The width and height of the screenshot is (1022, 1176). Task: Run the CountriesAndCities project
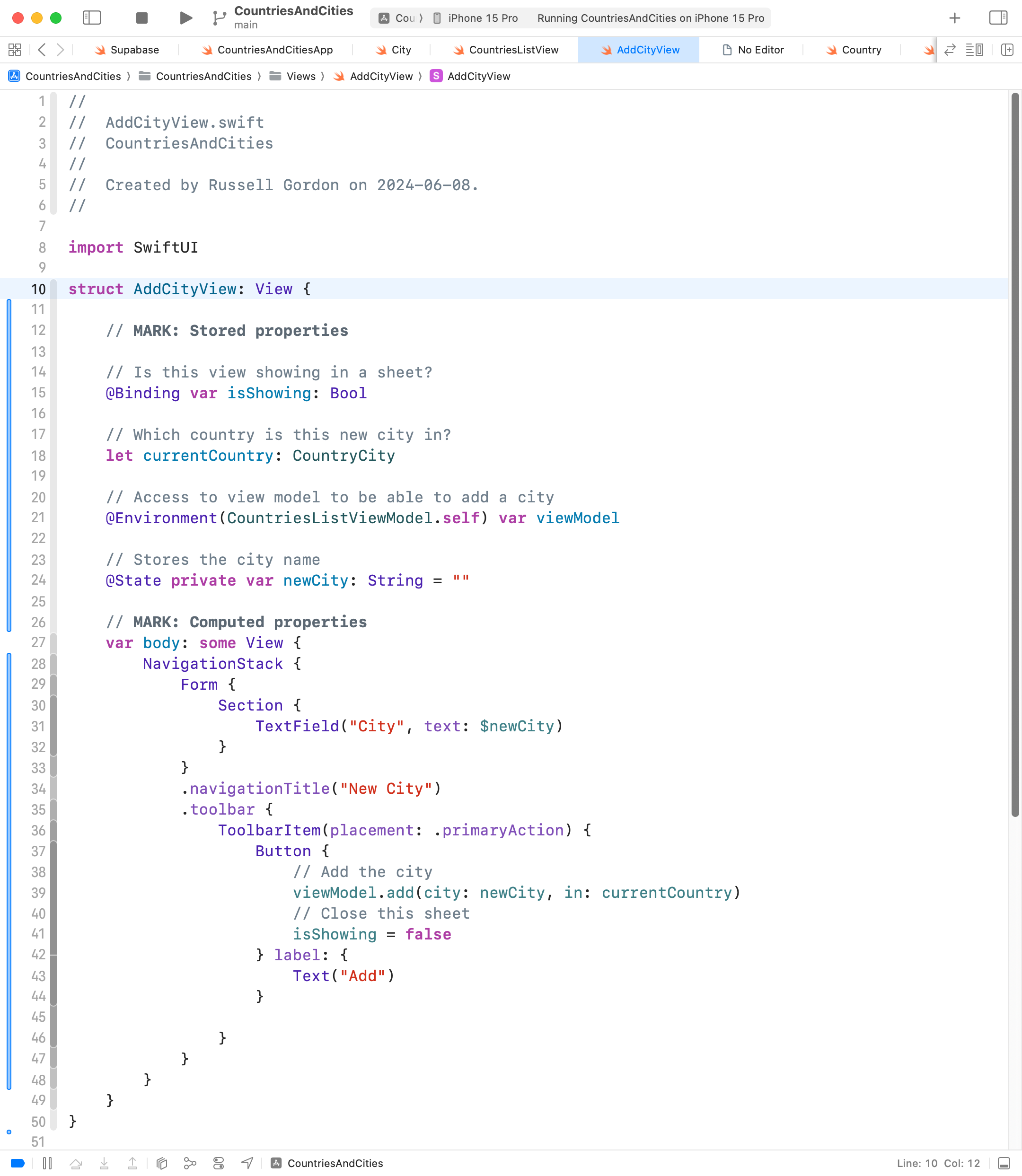point(185,18)
